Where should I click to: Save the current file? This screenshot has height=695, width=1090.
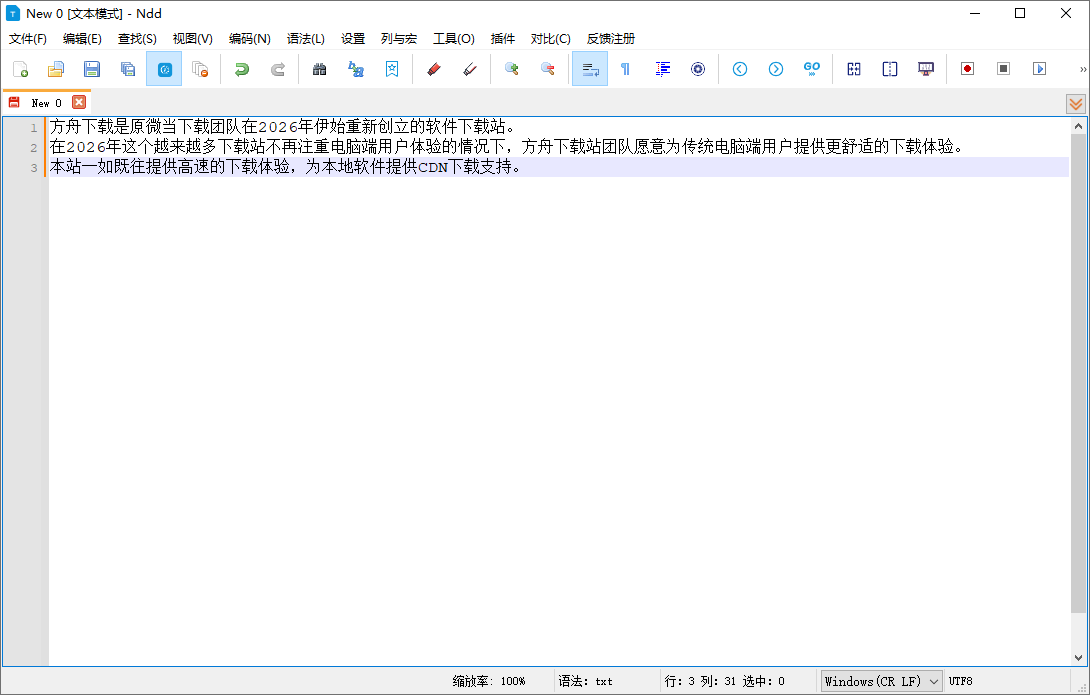click(91, 69)
